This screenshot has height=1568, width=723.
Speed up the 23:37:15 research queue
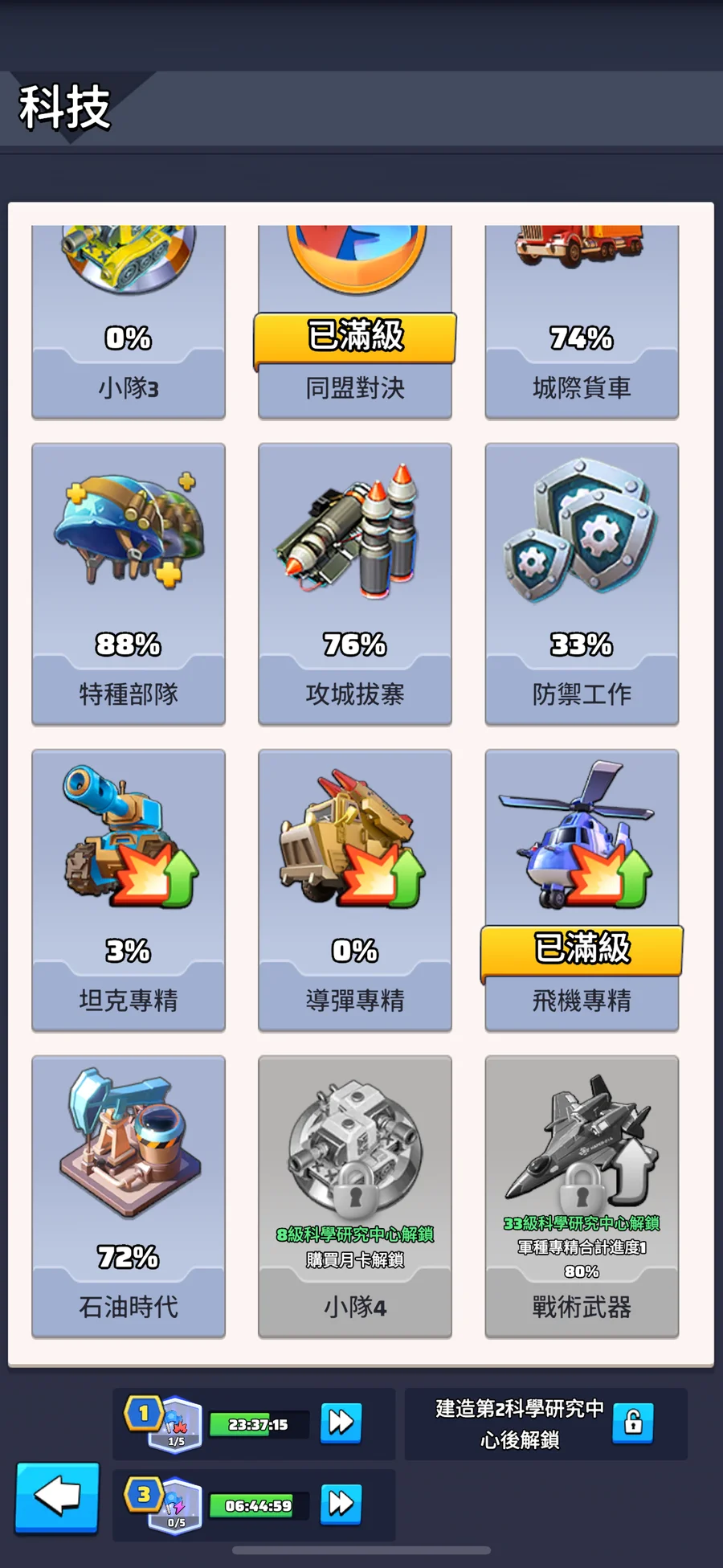click(341, 1423)
